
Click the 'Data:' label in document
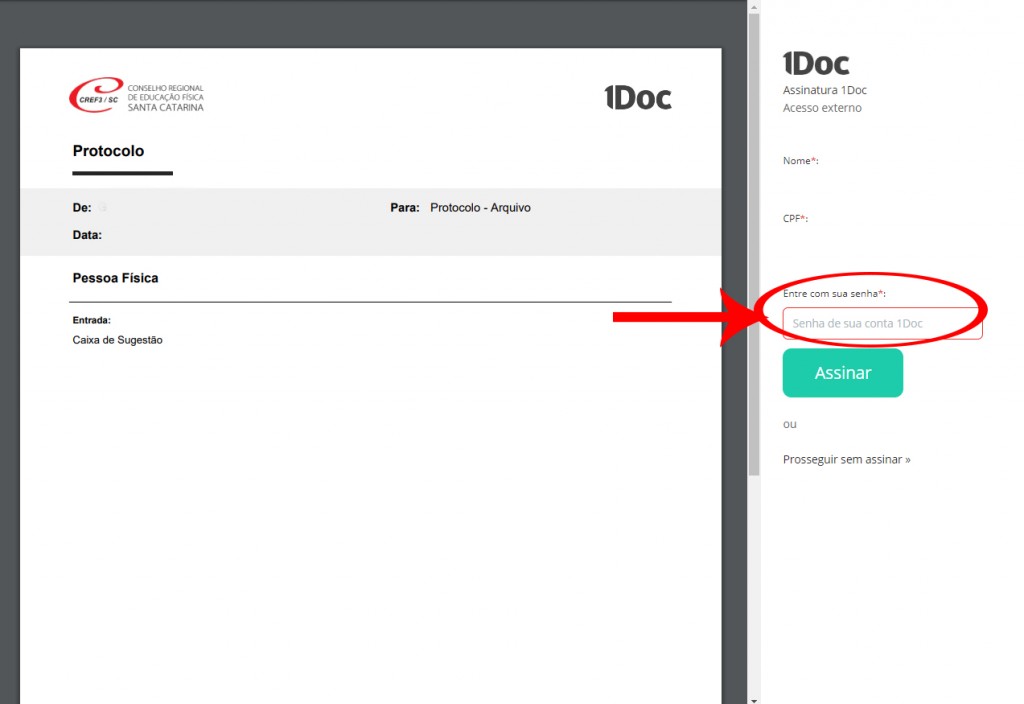(x=87, y=235)
